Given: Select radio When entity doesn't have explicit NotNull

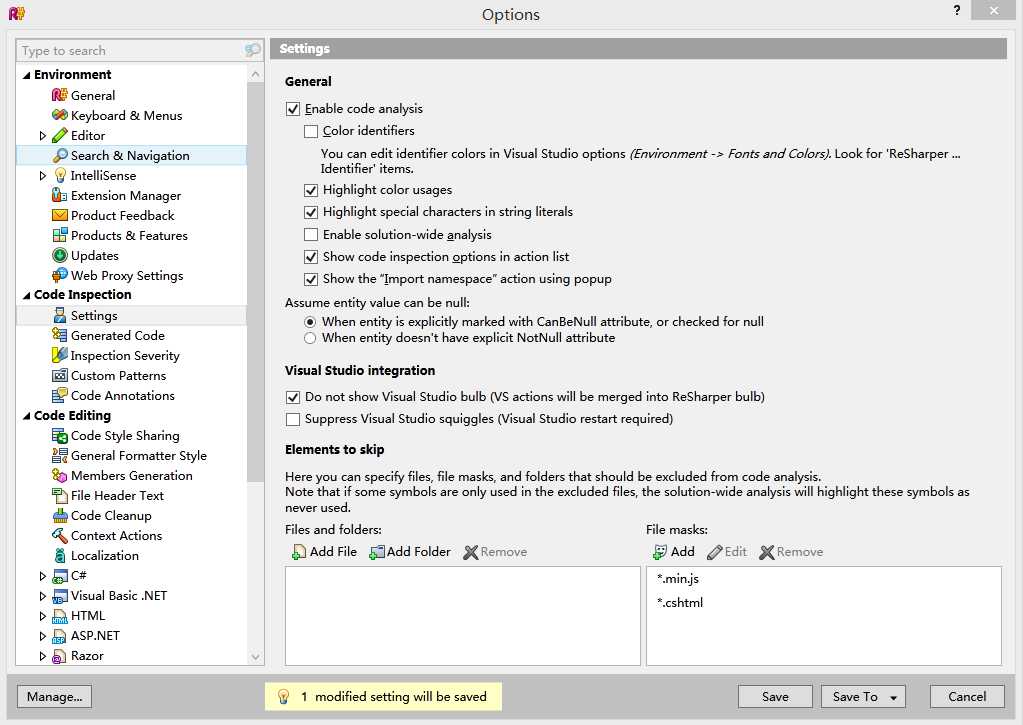Looking at the screenshot, I should (310, 338).
